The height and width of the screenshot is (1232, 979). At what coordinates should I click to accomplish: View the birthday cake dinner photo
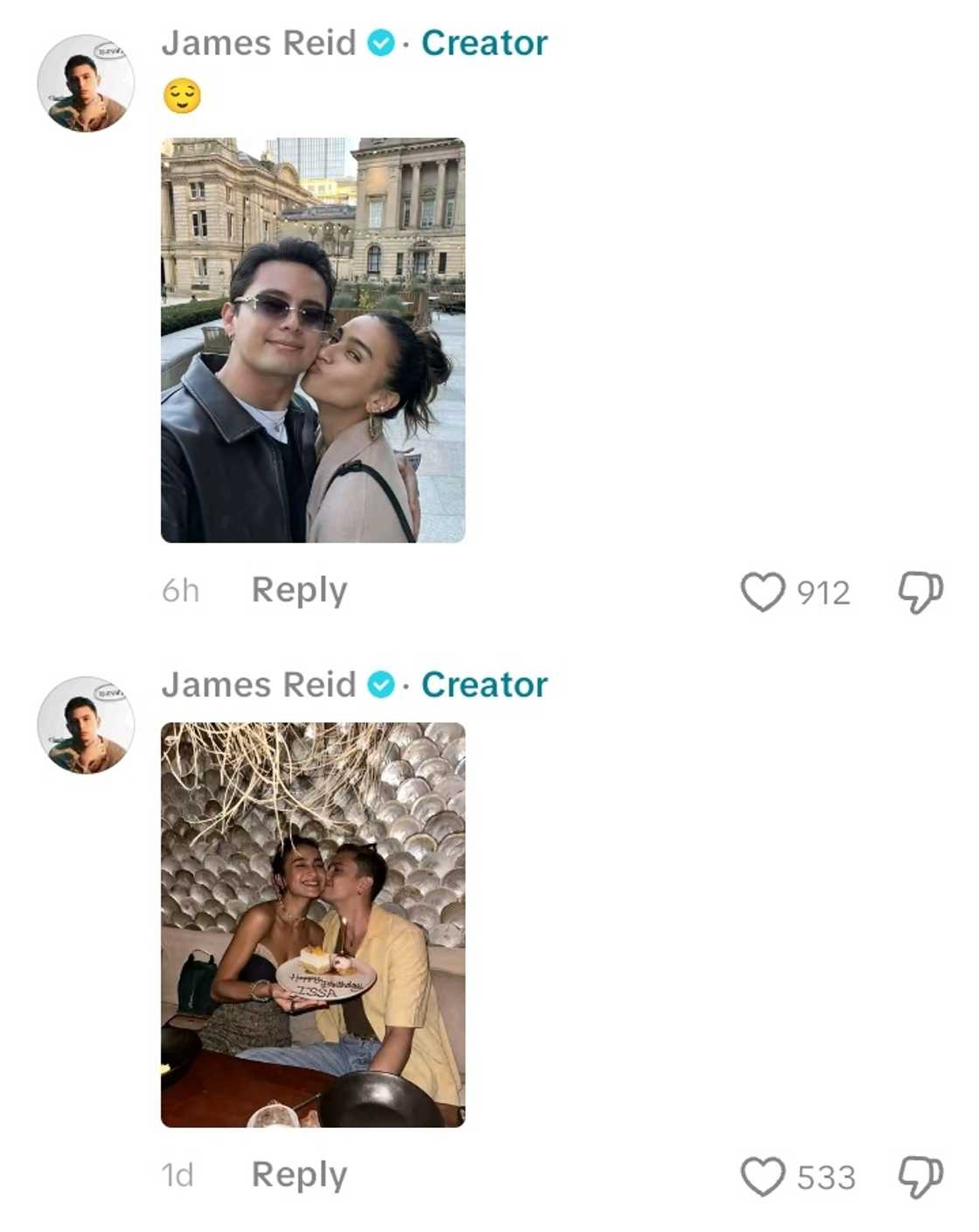(313, 925)
